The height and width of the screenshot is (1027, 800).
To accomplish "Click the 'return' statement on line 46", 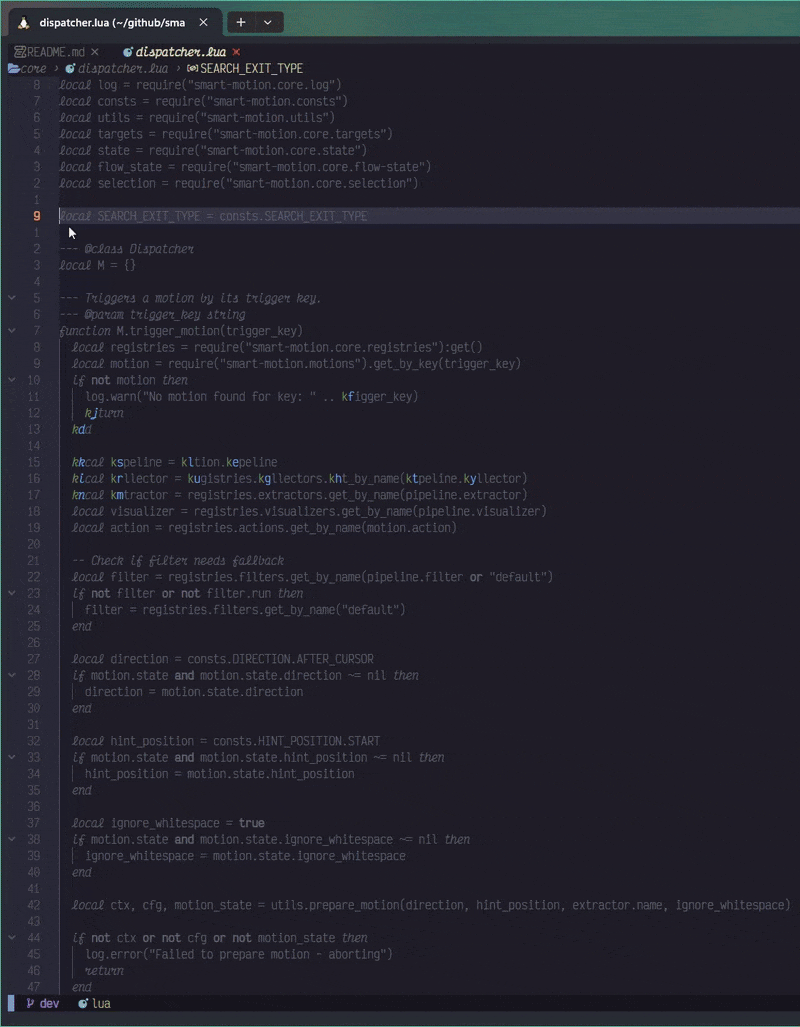I will tap(104, 970).
